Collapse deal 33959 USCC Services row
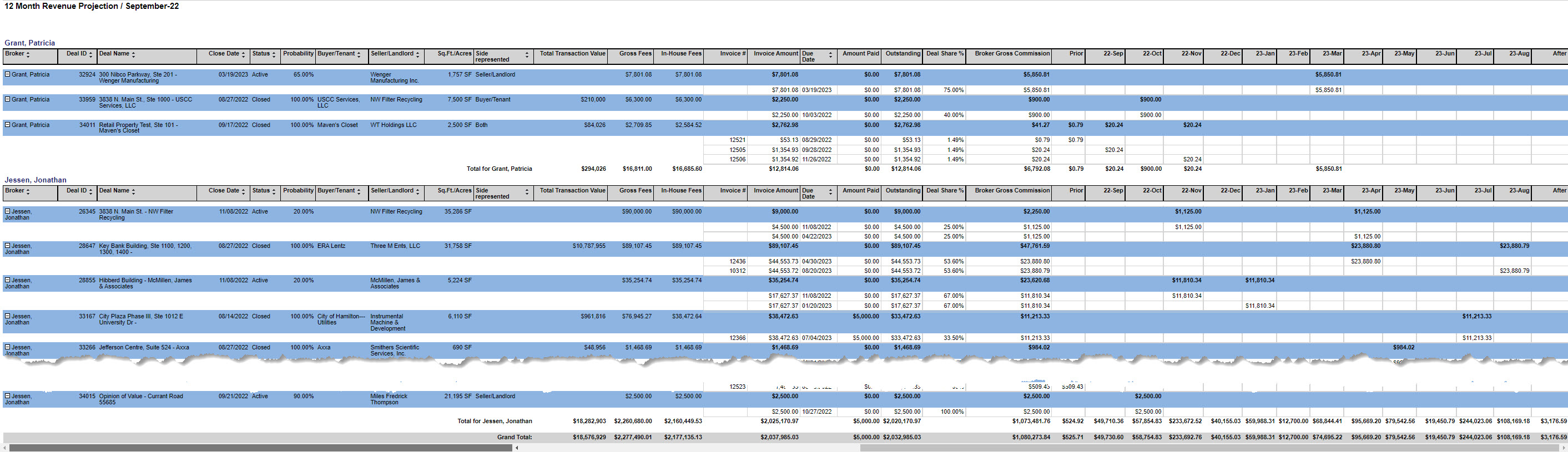Image resolution: width=1568 pixels, height=452 pixels. point(7,99)
